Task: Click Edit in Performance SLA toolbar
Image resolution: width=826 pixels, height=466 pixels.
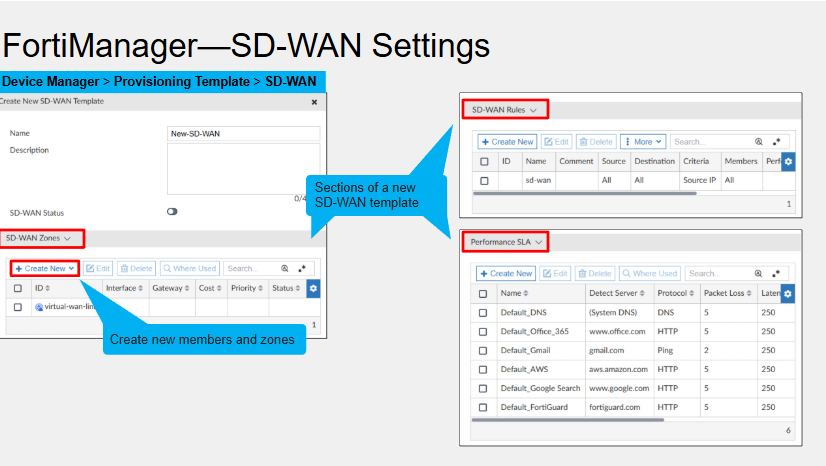Action: click(555, 274)
